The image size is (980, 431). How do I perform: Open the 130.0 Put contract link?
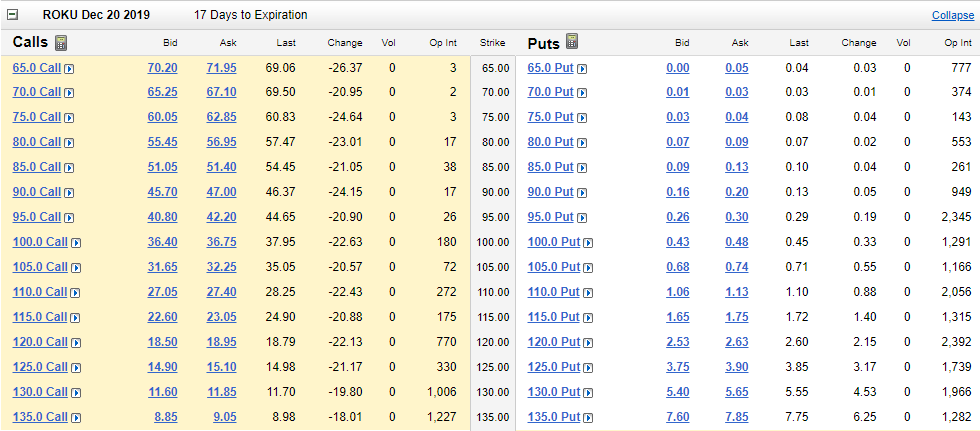[554, 392]
